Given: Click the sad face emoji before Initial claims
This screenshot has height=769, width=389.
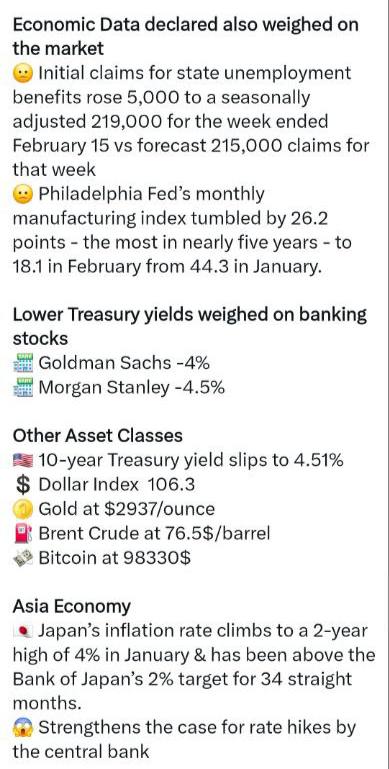Looking at the screenshot, I should (23, 74).
